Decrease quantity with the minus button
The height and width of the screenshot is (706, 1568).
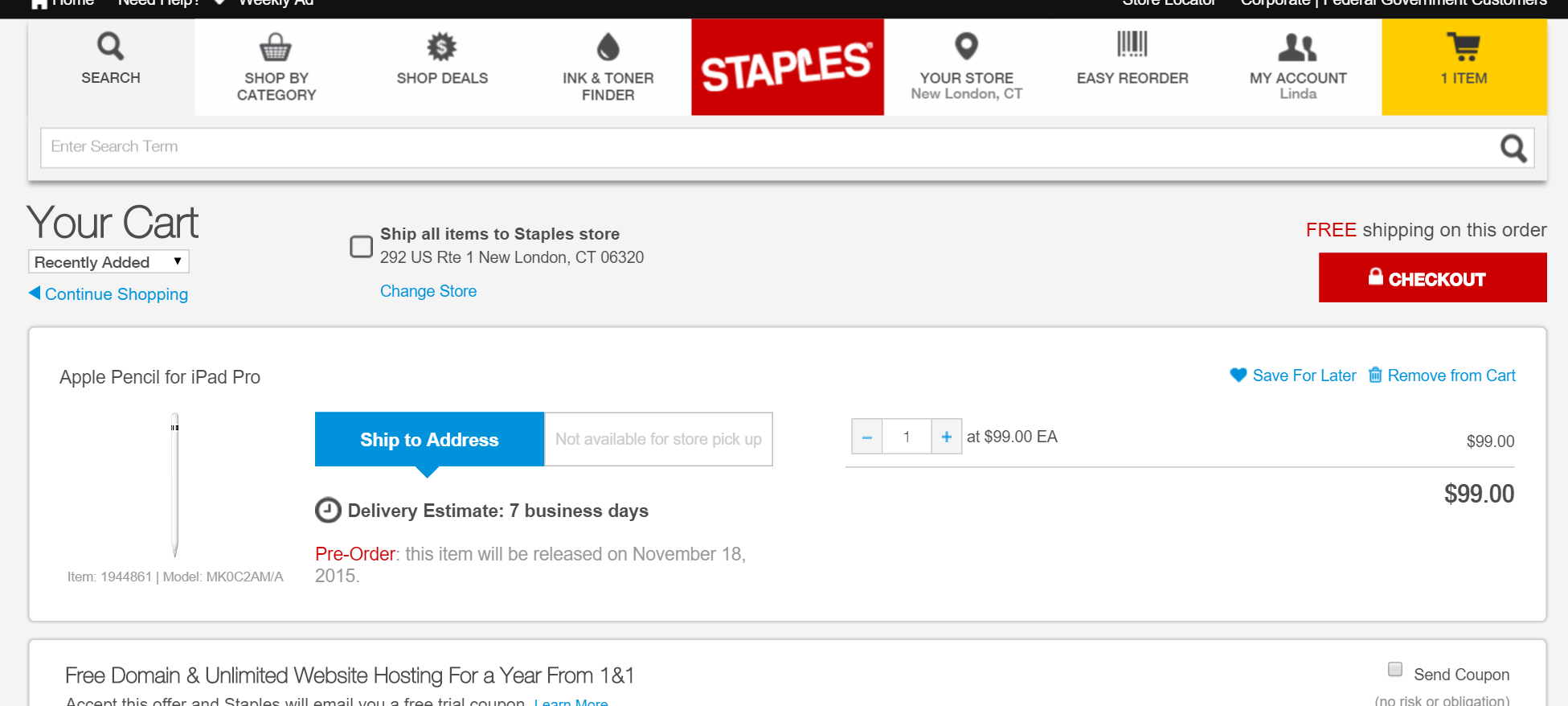(867, 437)
